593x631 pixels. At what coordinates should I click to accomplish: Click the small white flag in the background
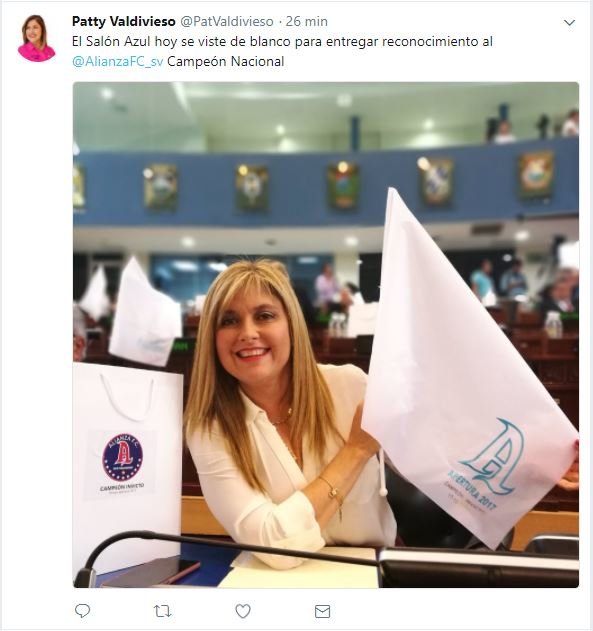[x=144, y=313]
